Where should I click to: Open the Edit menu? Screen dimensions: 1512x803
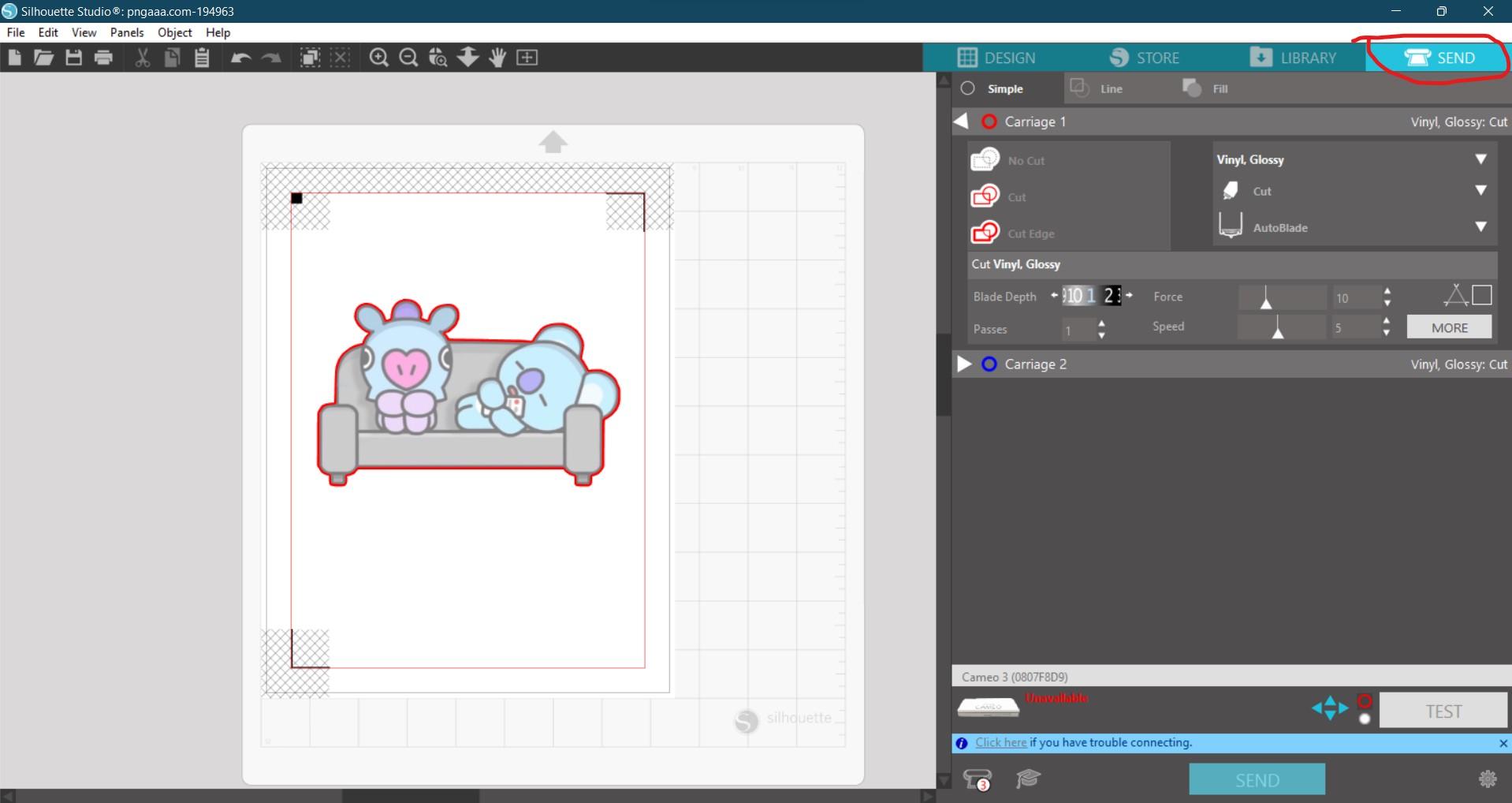point(48,32)
